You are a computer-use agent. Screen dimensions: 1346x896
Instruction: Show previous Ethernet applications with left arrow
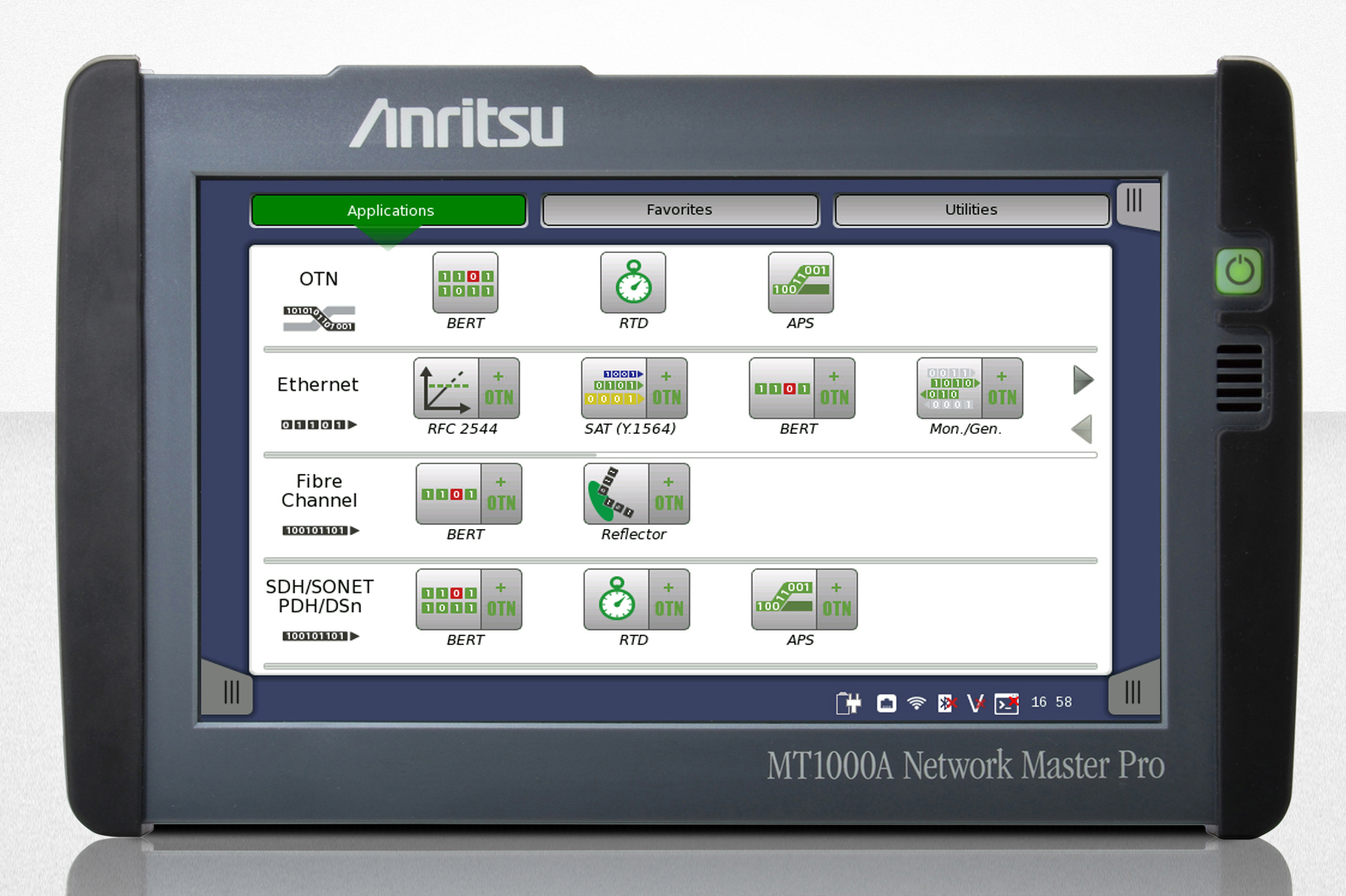pyautogui.click(x=1082, y=429)
